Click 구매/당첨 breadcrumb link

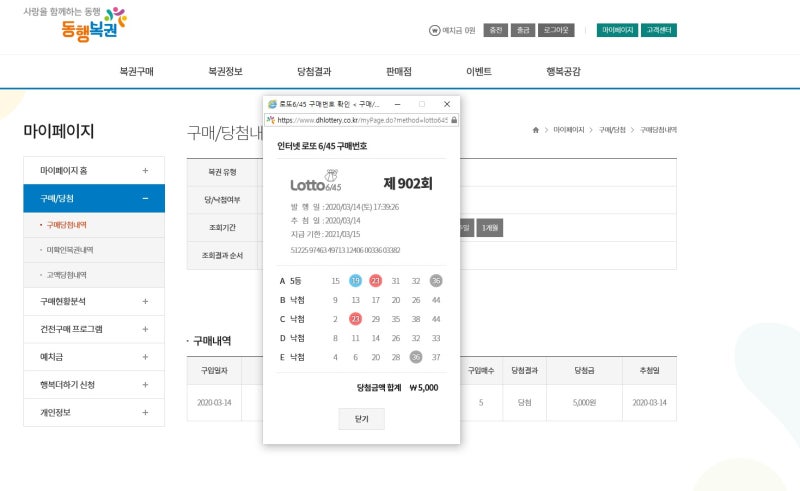click(x=612, y=130)
